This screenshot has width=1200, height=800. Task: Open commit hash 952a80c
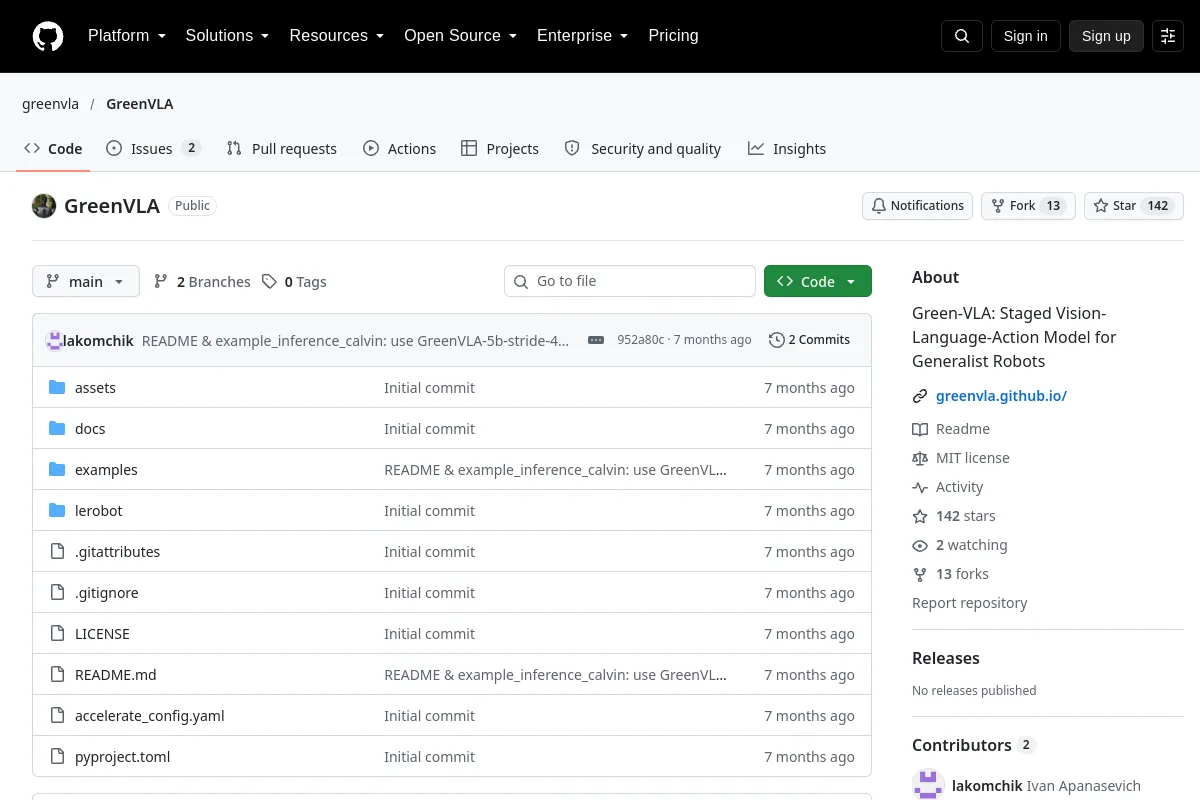(x=640, y=340)
